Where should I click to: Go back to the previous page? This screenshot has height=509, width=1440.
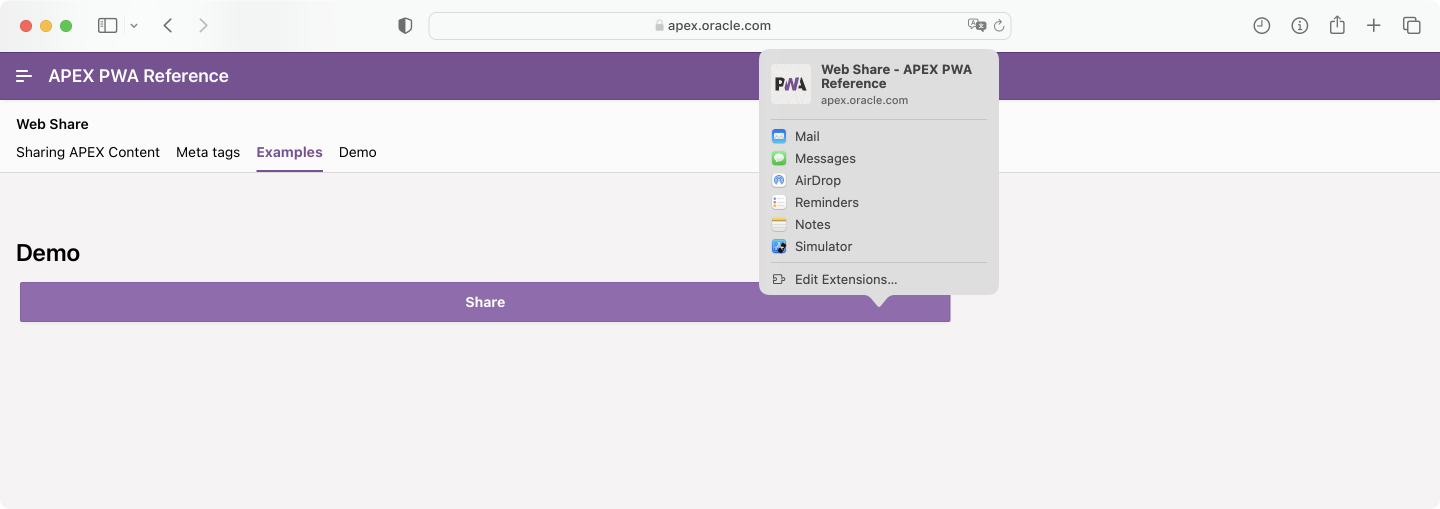point(168,26)
